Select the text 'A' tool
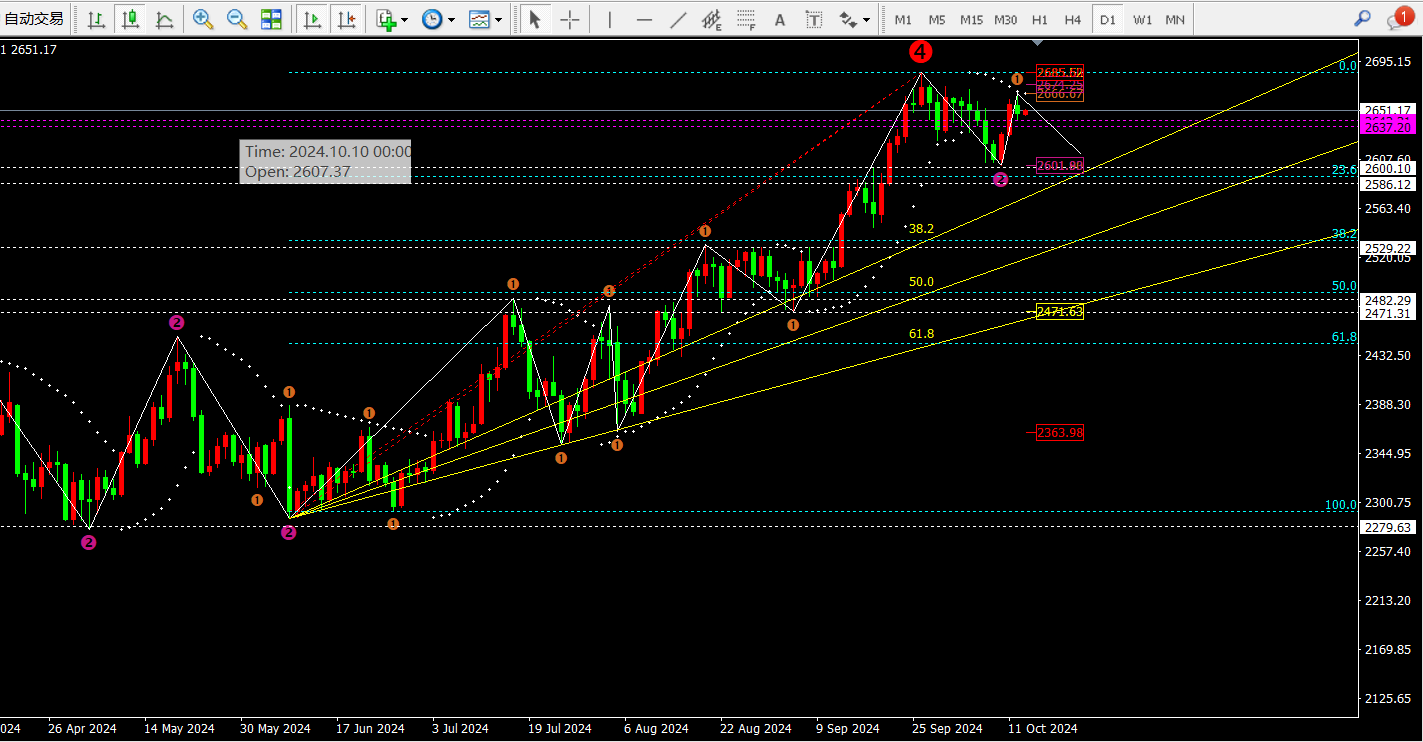Image resolution: width=1423 pixels, height=742 pixels. pyautogui.click(x=780, y=19)
